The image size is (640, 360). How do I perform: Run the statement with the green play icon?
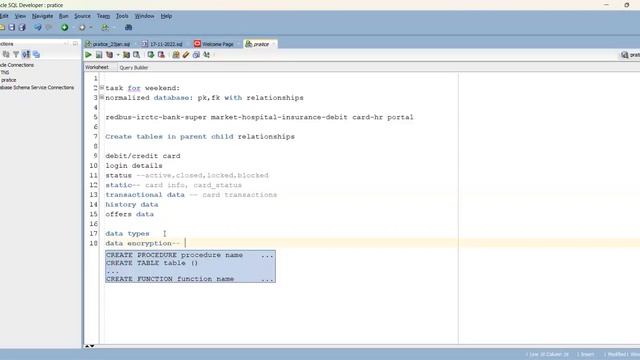(x=88, y=55)
